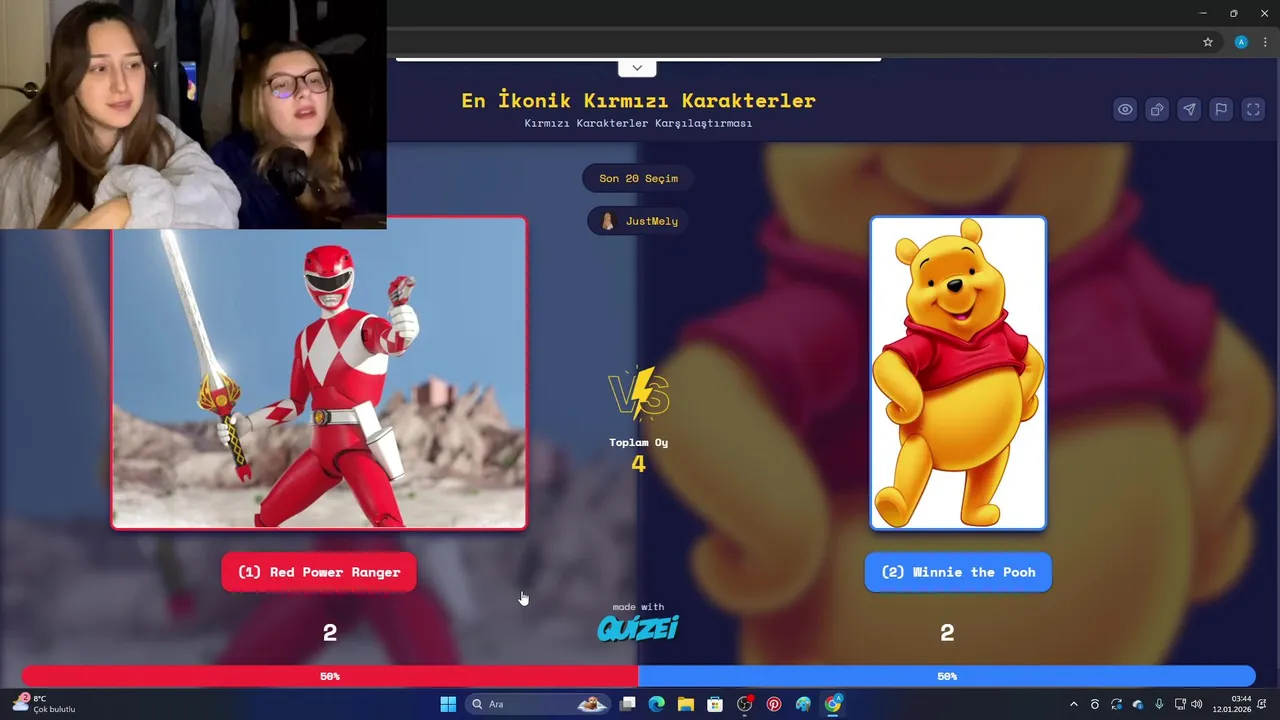Expand the top chevron-down panel
The height and width of the screenshot is (720, 1280).
point(637,68)
